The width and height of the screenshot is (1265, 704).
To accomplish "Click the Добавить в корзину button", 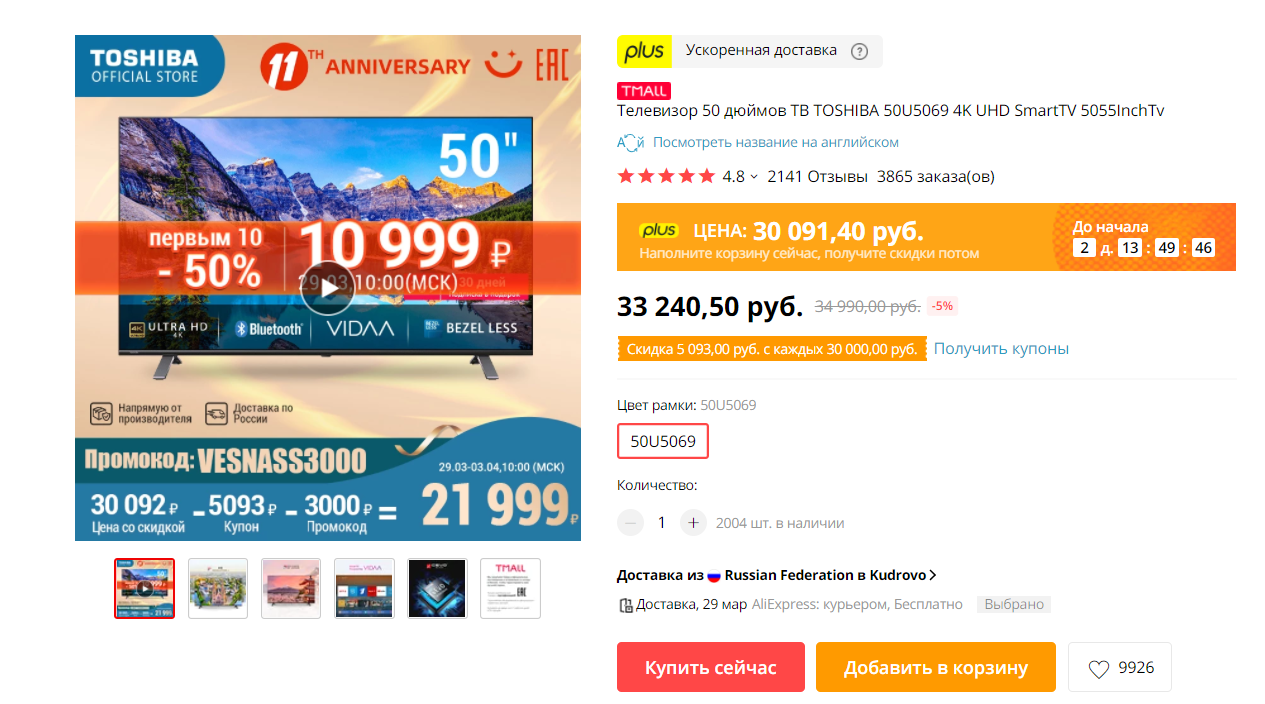I will (x=936, y=667).
